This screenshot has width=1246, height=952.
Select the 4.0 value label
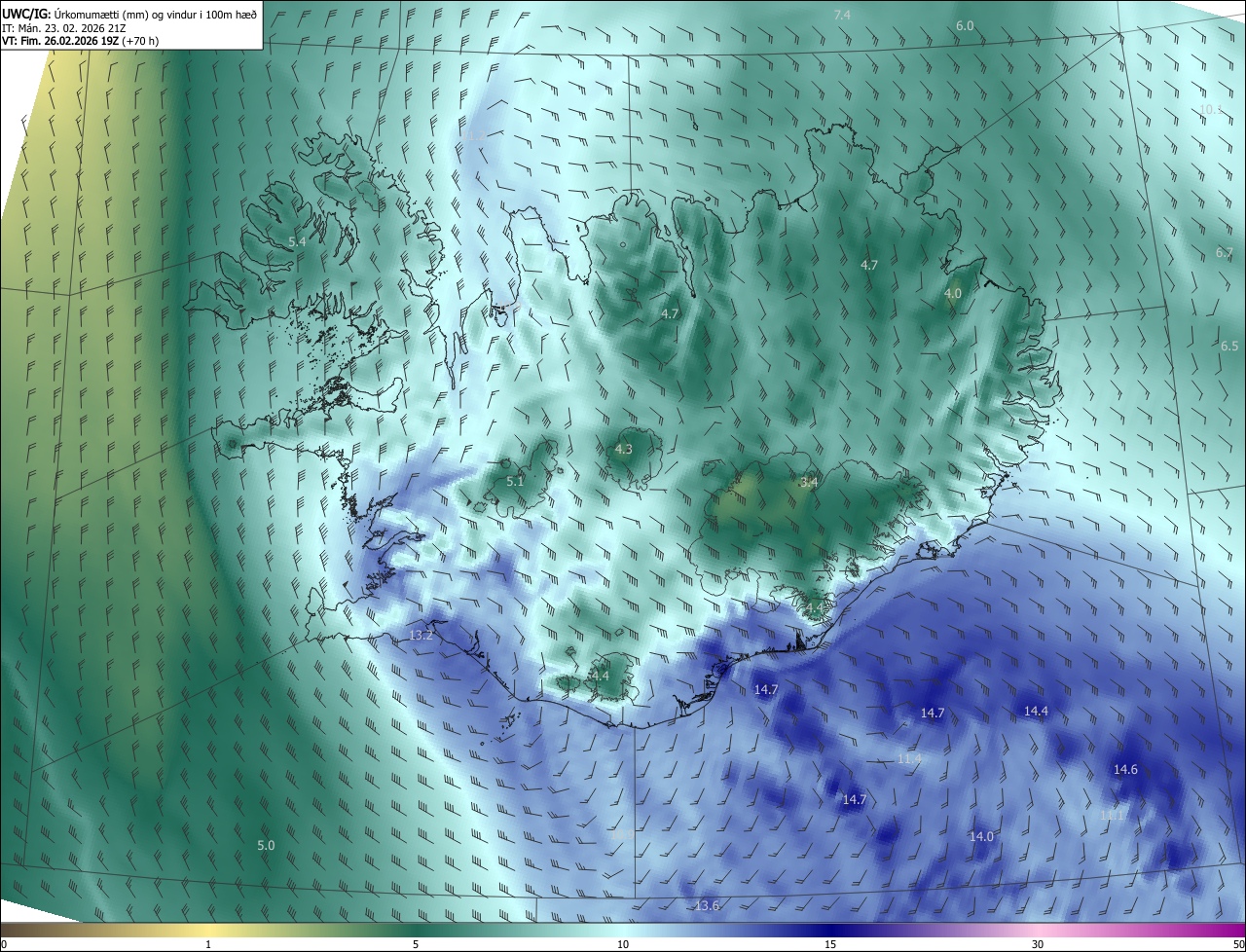click(x=953, y=294)
